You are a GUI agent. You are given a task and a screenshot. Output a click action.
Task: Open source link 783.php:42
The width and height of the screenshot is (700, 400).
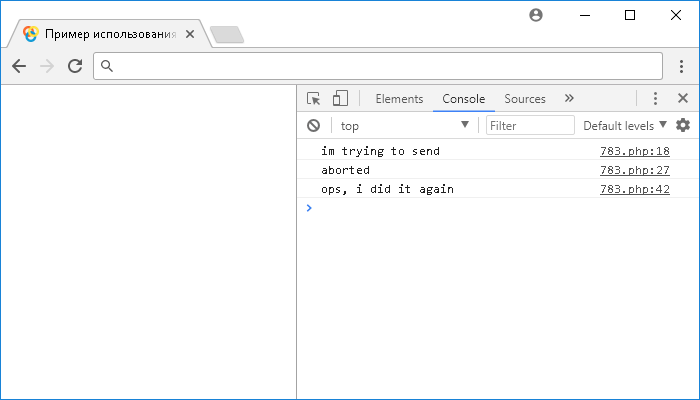(x=634, y=189)
